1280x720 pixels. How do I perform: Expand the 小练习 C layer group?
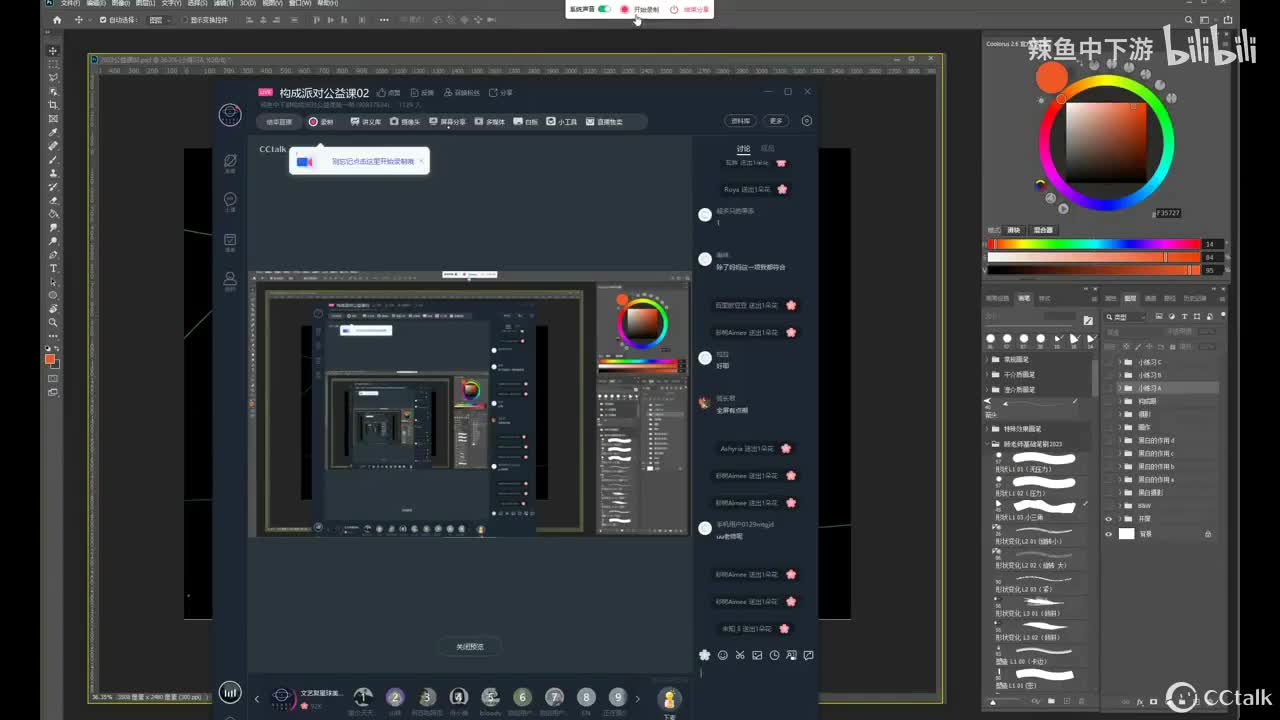[1120, 362]
